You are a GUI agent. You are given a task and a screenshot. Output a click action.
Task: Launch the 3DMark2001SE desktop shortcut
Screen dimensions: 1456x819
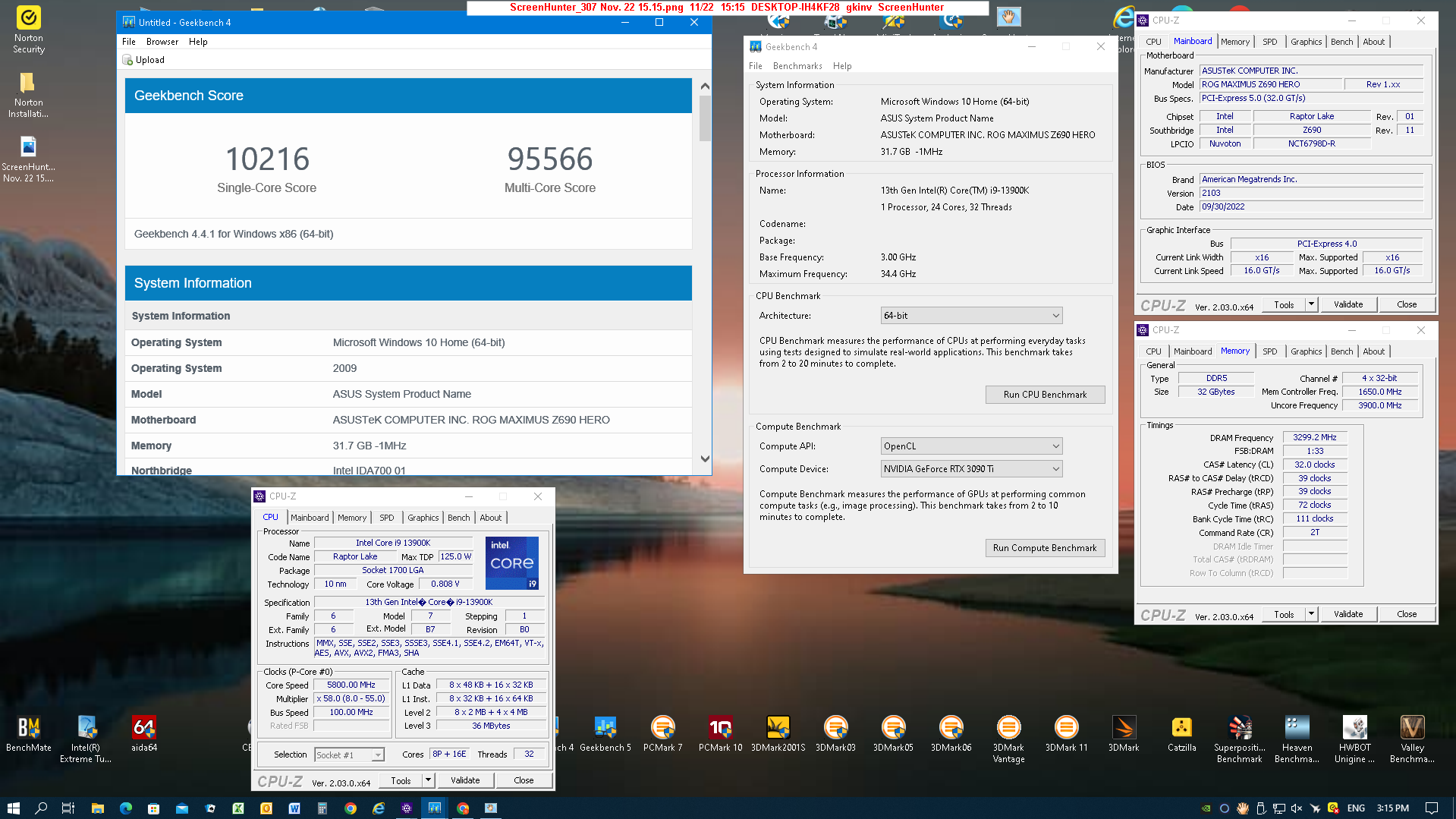point(778,733)
